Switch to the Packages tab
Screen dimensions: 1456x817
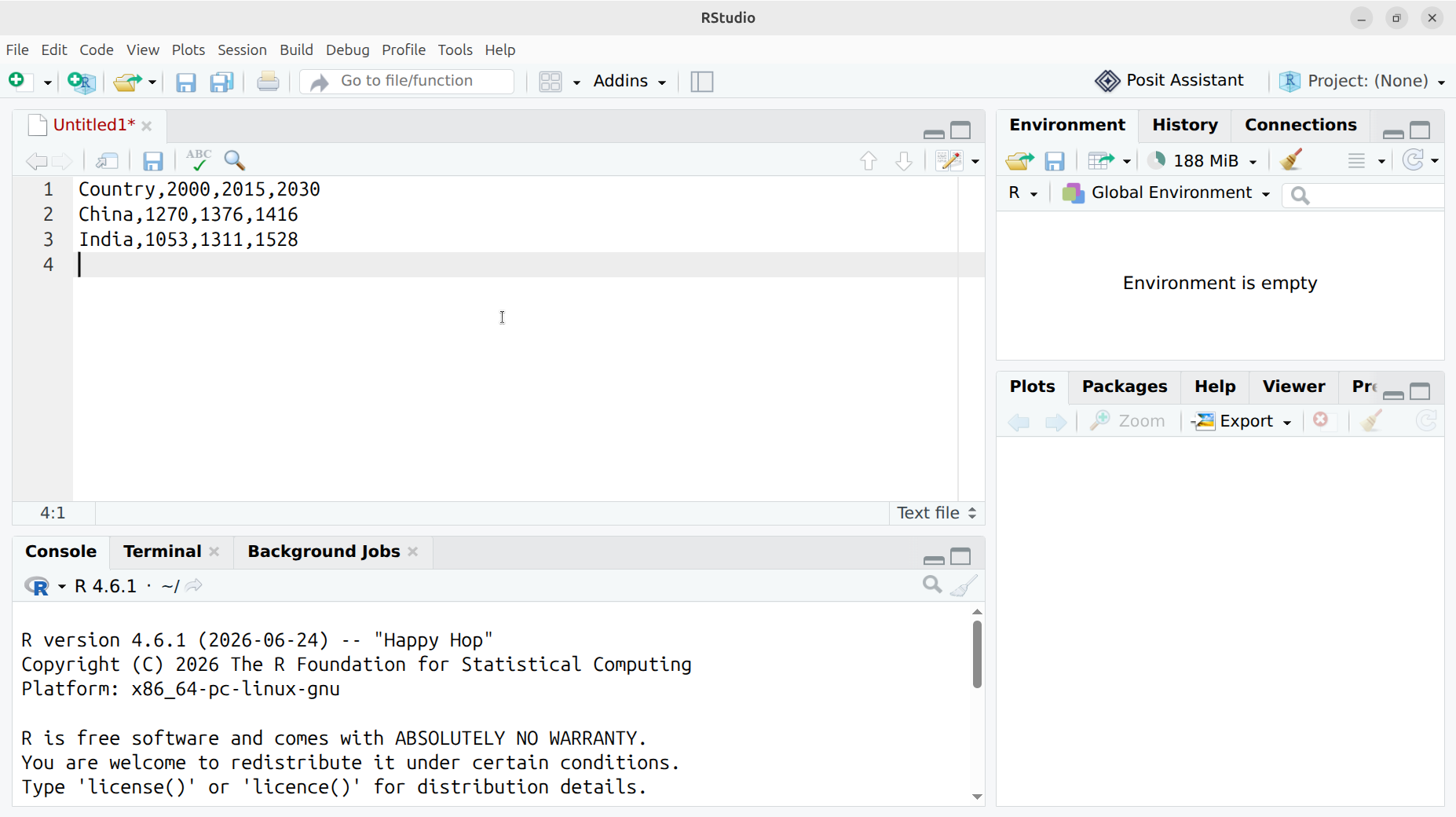(x=1124, y=387)
